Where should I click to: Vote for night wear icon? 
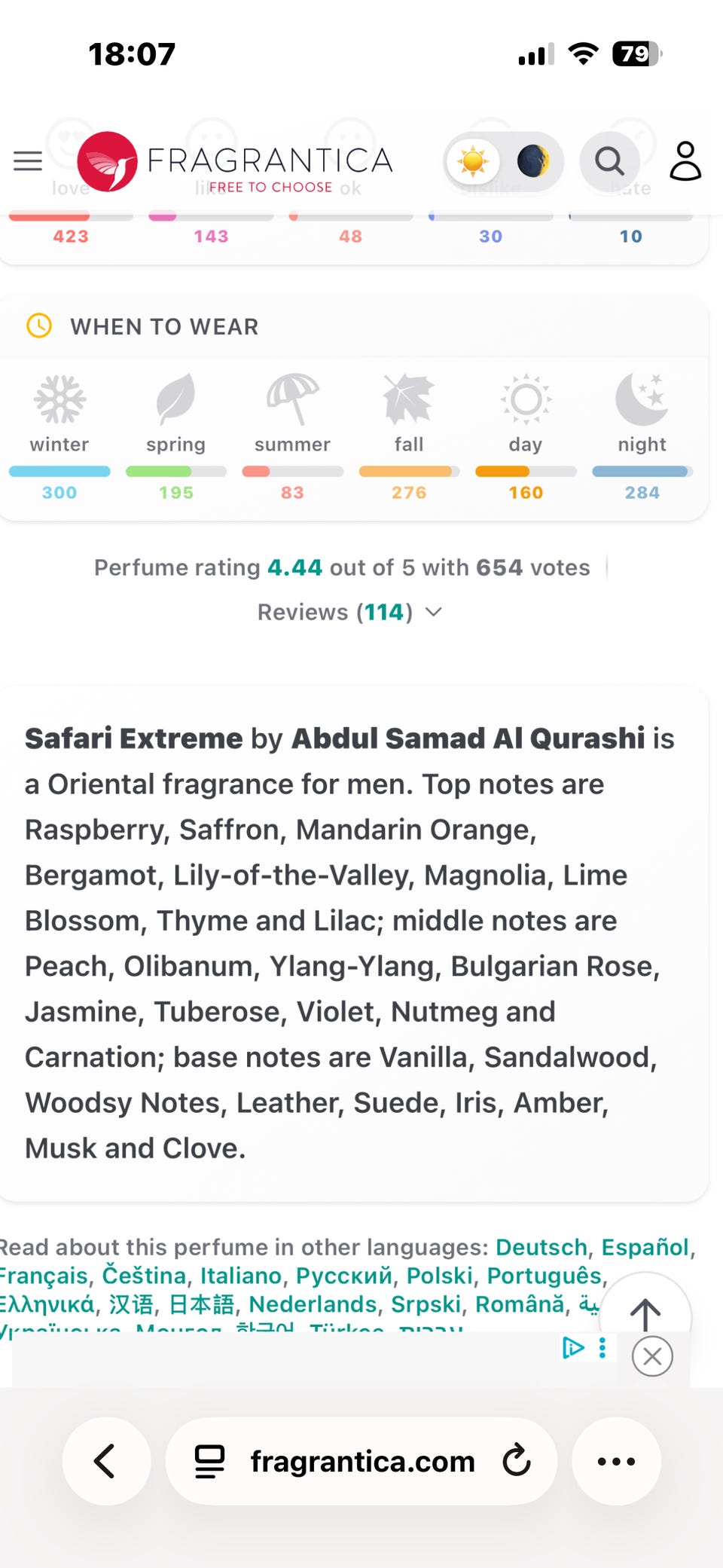click(641, 399)
